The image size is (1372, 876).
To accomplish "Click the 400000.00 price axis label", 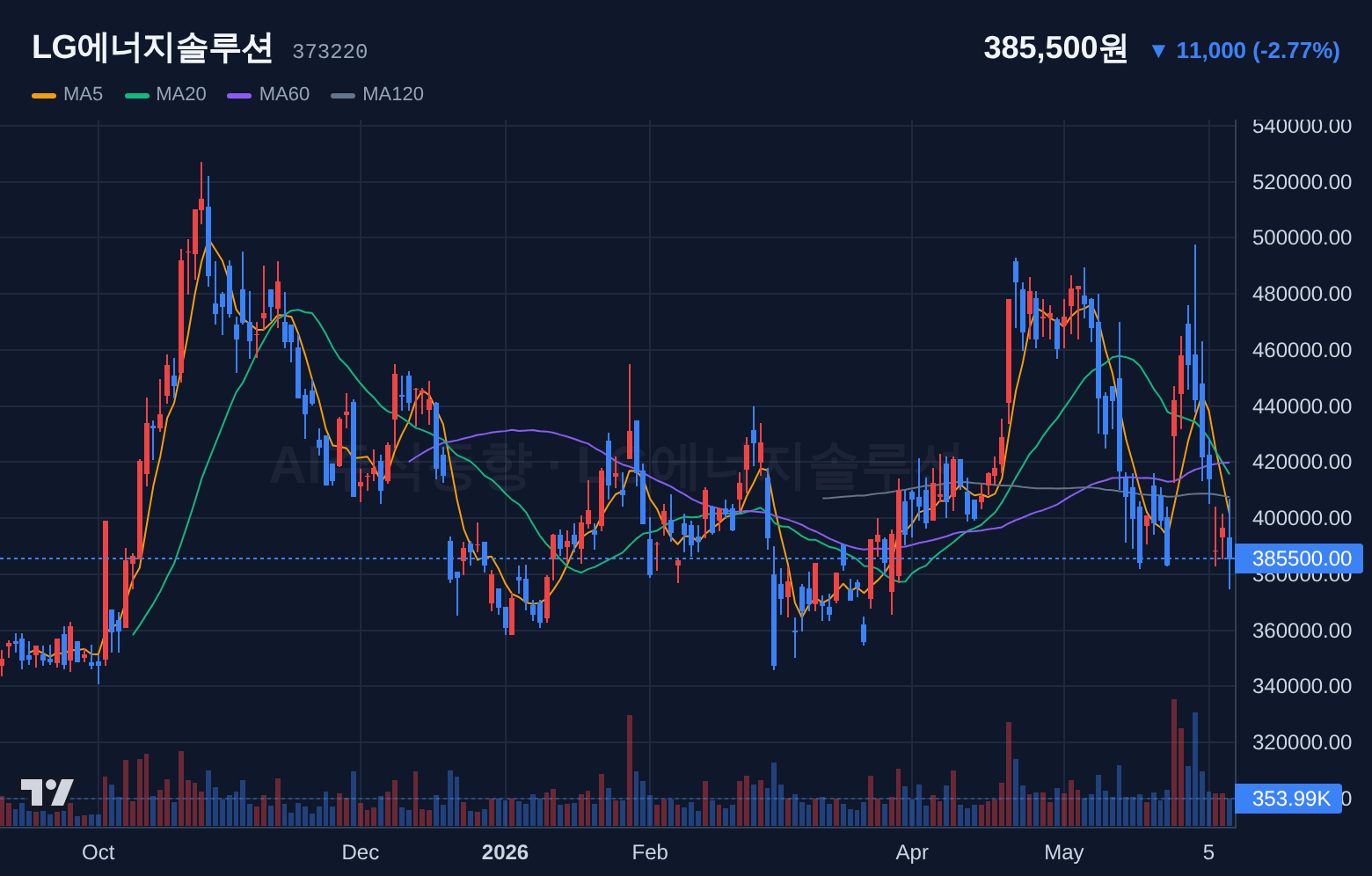I will tap(1302, 518).
